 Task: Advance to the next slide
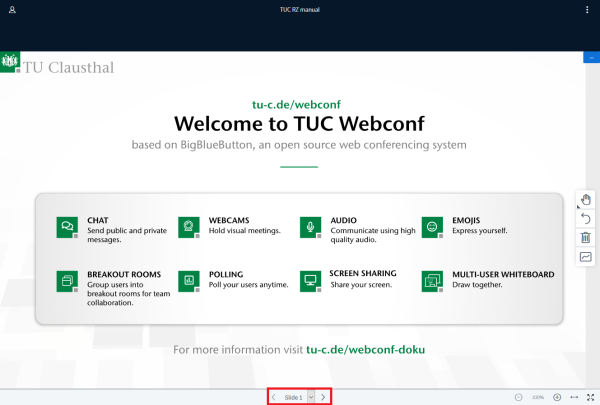tap(323, 397)
